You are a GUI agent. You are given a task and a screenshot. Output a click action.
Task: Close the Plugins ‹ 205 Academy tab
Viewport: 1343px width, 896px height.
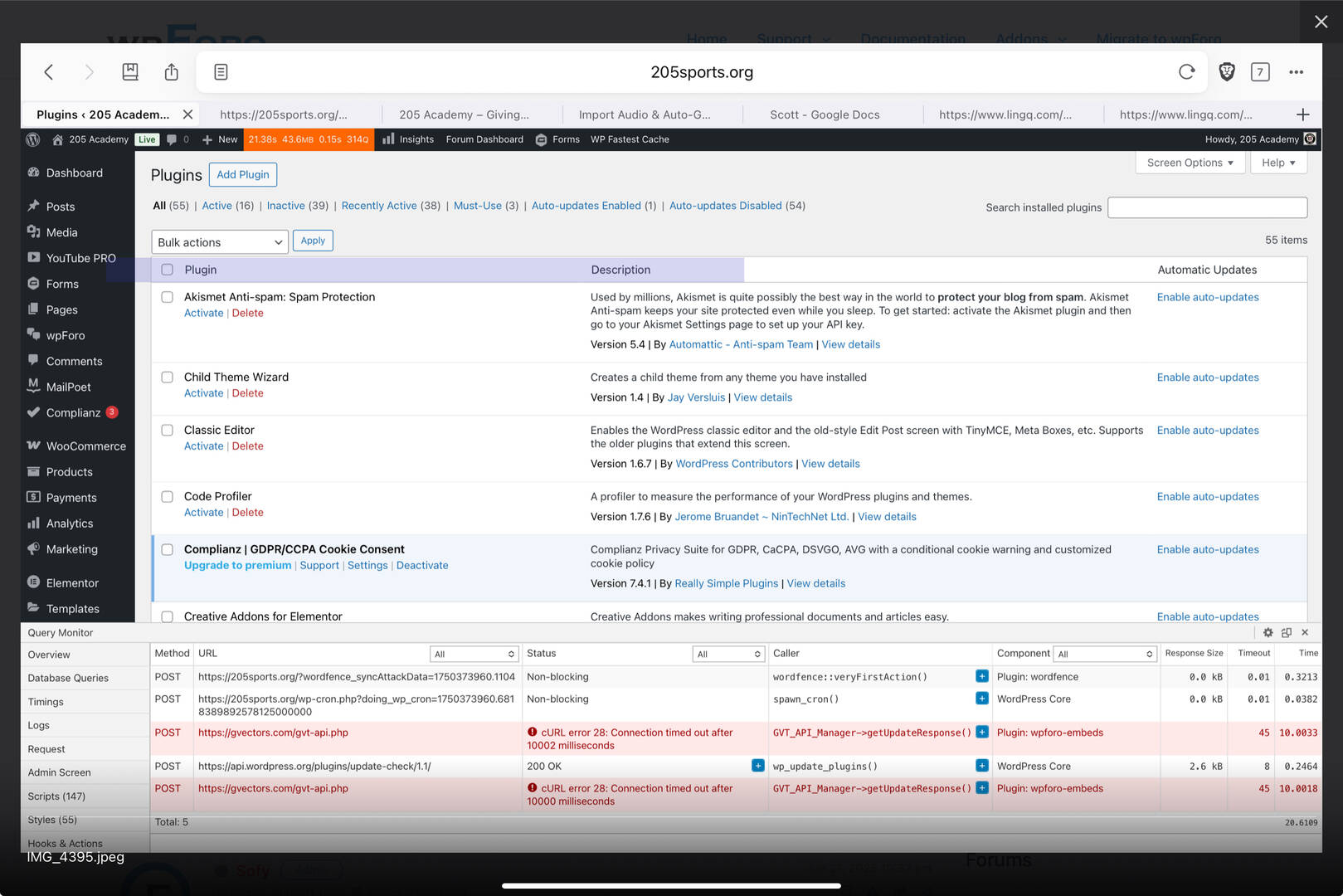(x=187, y=114)
